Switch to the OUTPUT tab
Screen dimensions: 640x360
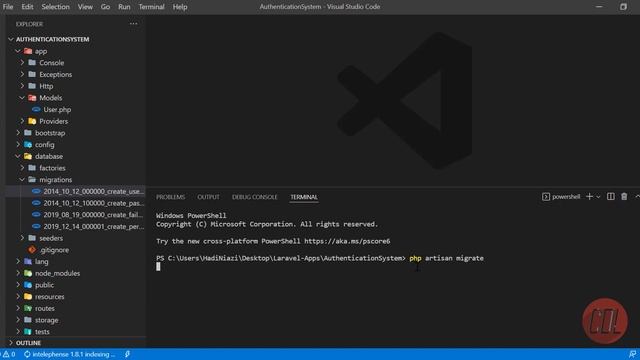point(208,197)
